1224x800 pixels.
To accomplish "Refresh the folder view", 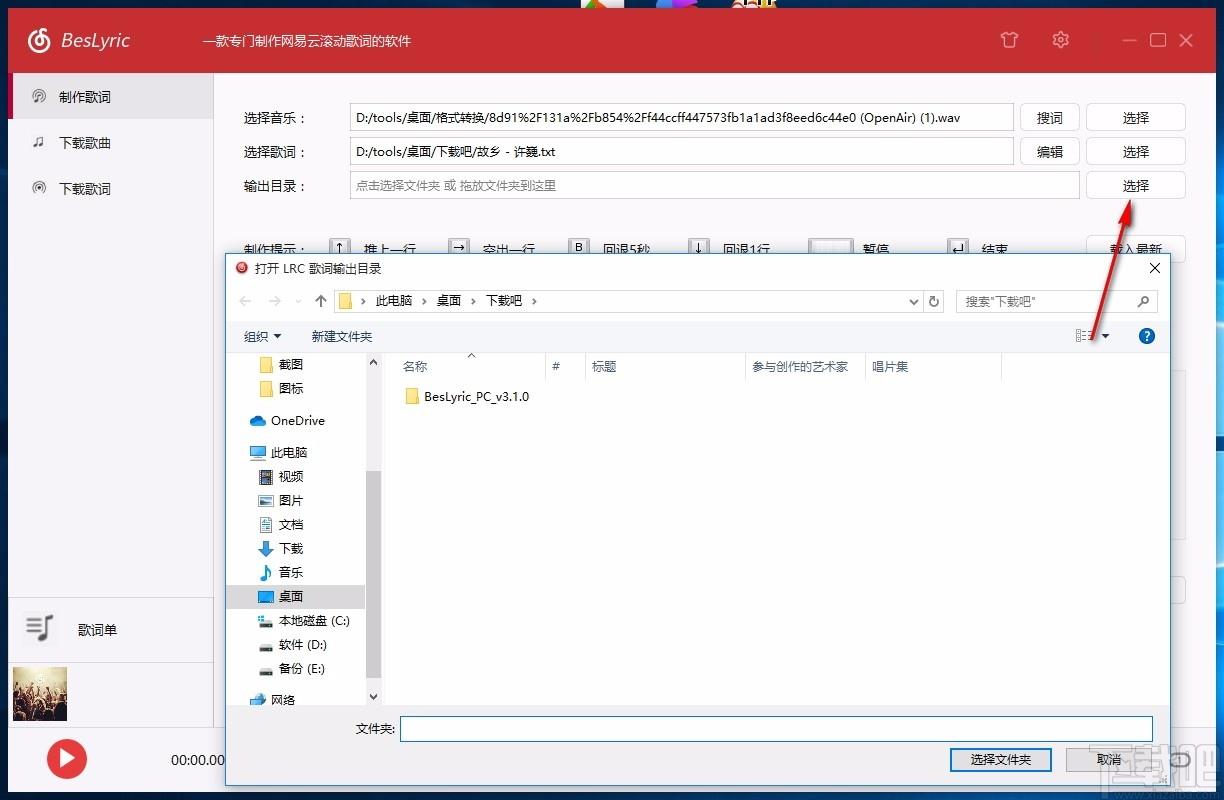I will (x=934, y=301).
